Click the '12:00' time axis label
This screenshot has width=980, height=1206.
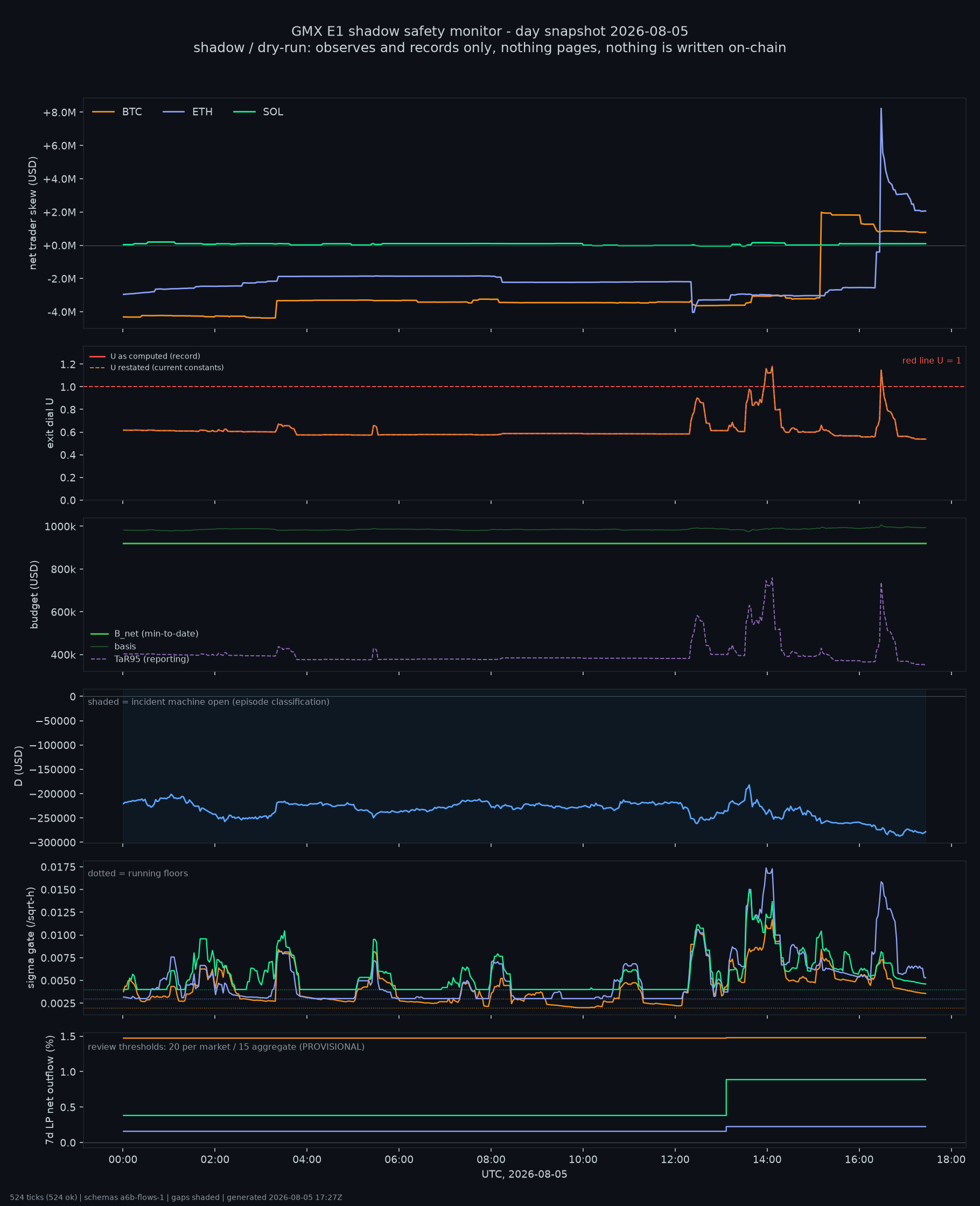[675, 1160]
